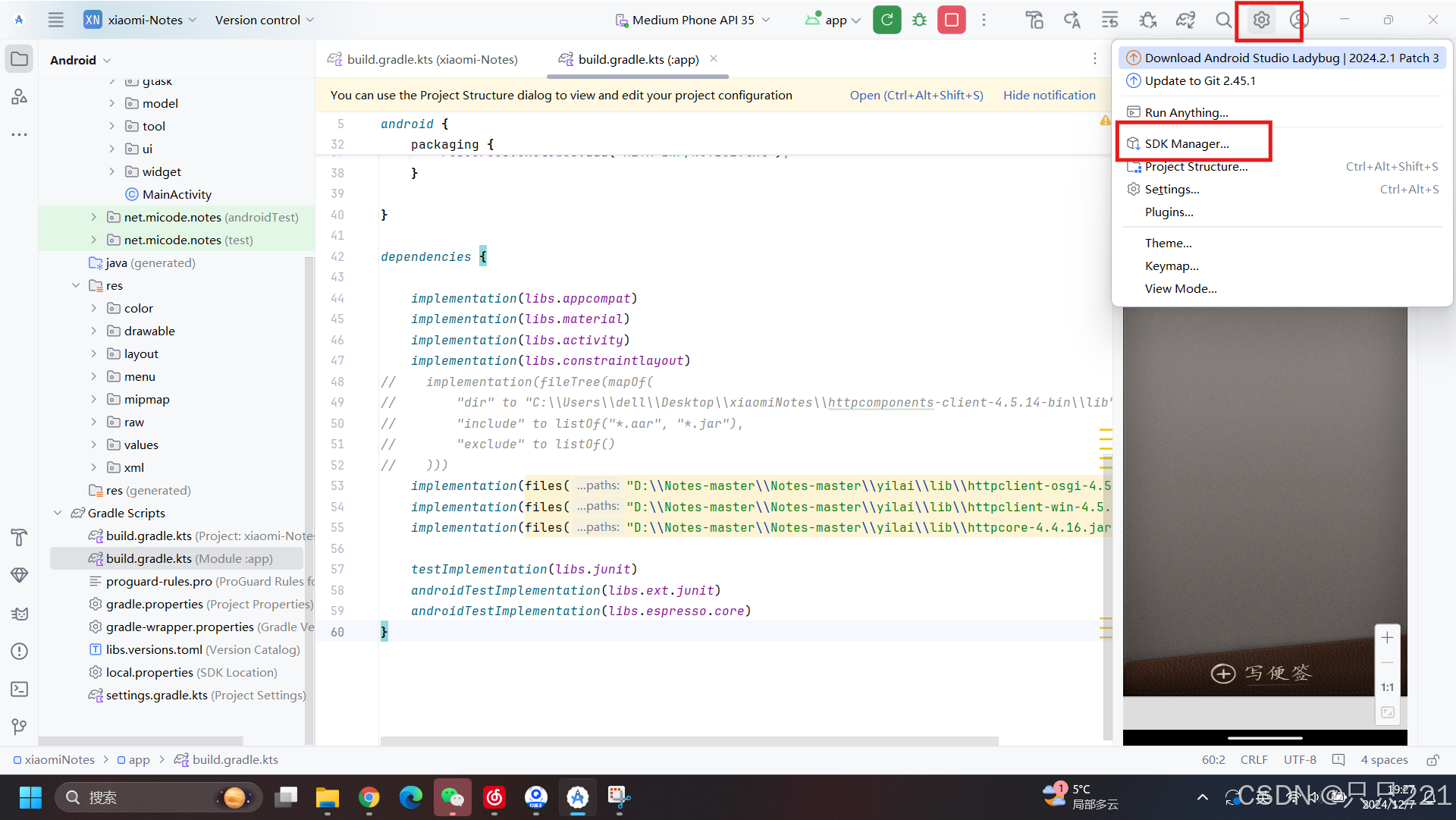Click the Debug app bug icon
1456x820 pixels.
919,20
